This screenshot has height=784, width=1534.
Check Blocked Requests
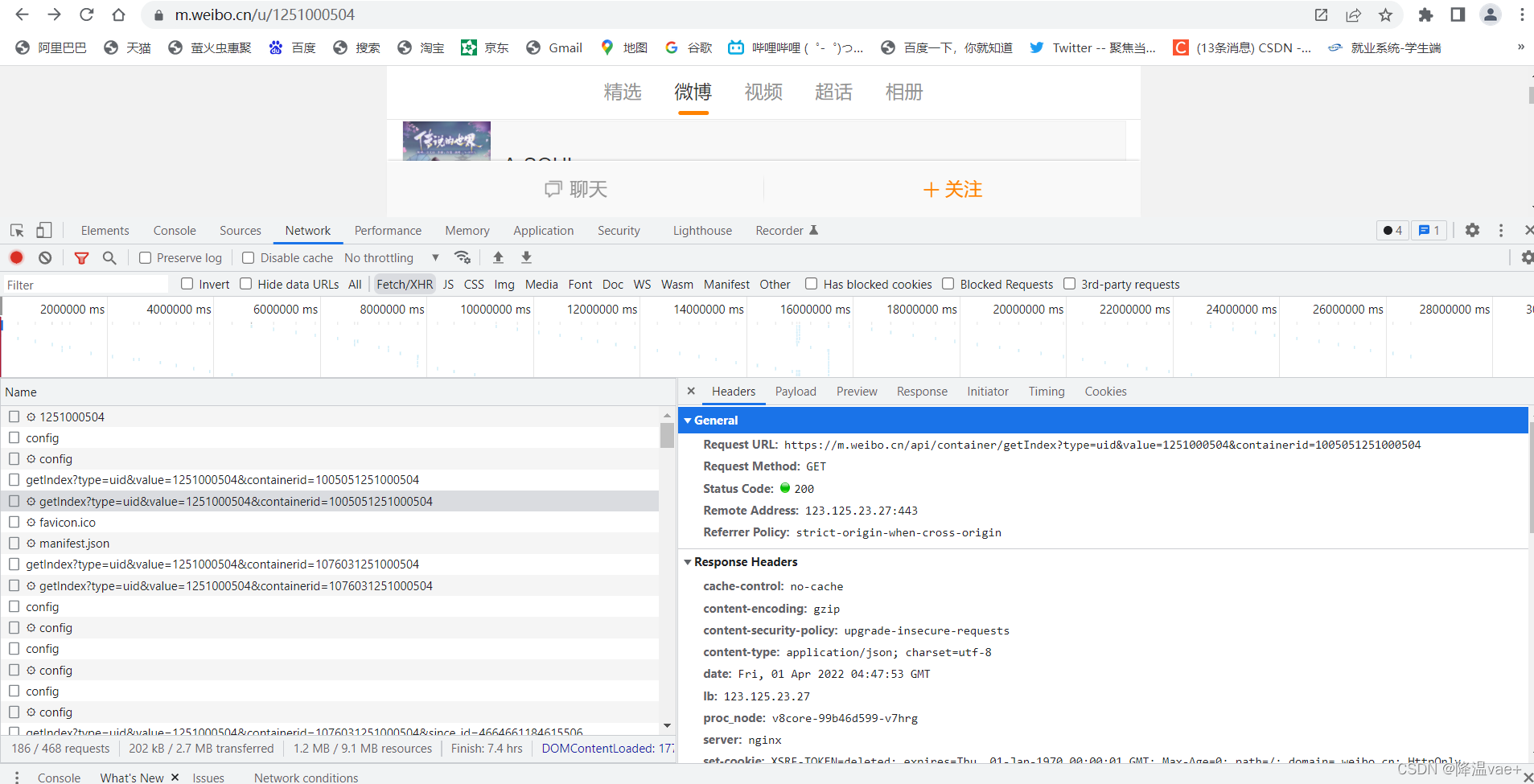(x=948, y=284)
